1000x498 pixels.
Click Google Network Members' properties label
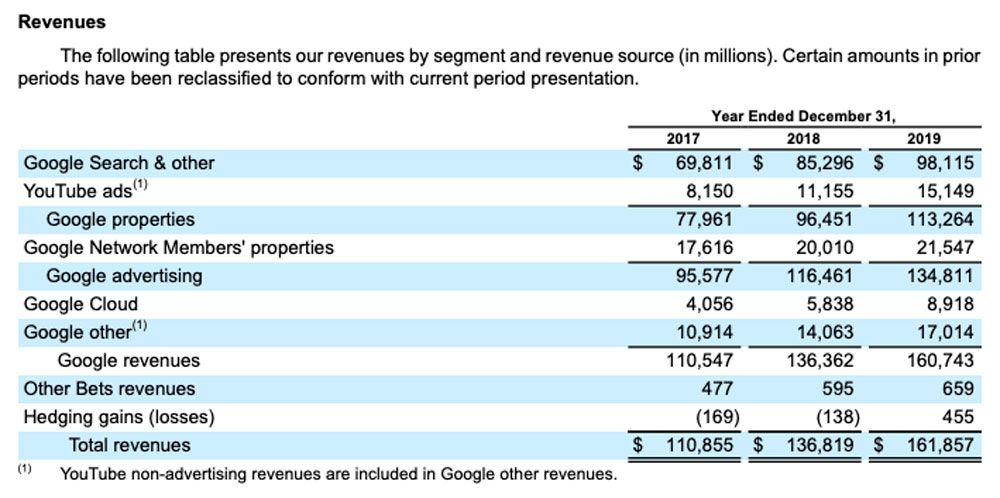click(x=179, y=247)
